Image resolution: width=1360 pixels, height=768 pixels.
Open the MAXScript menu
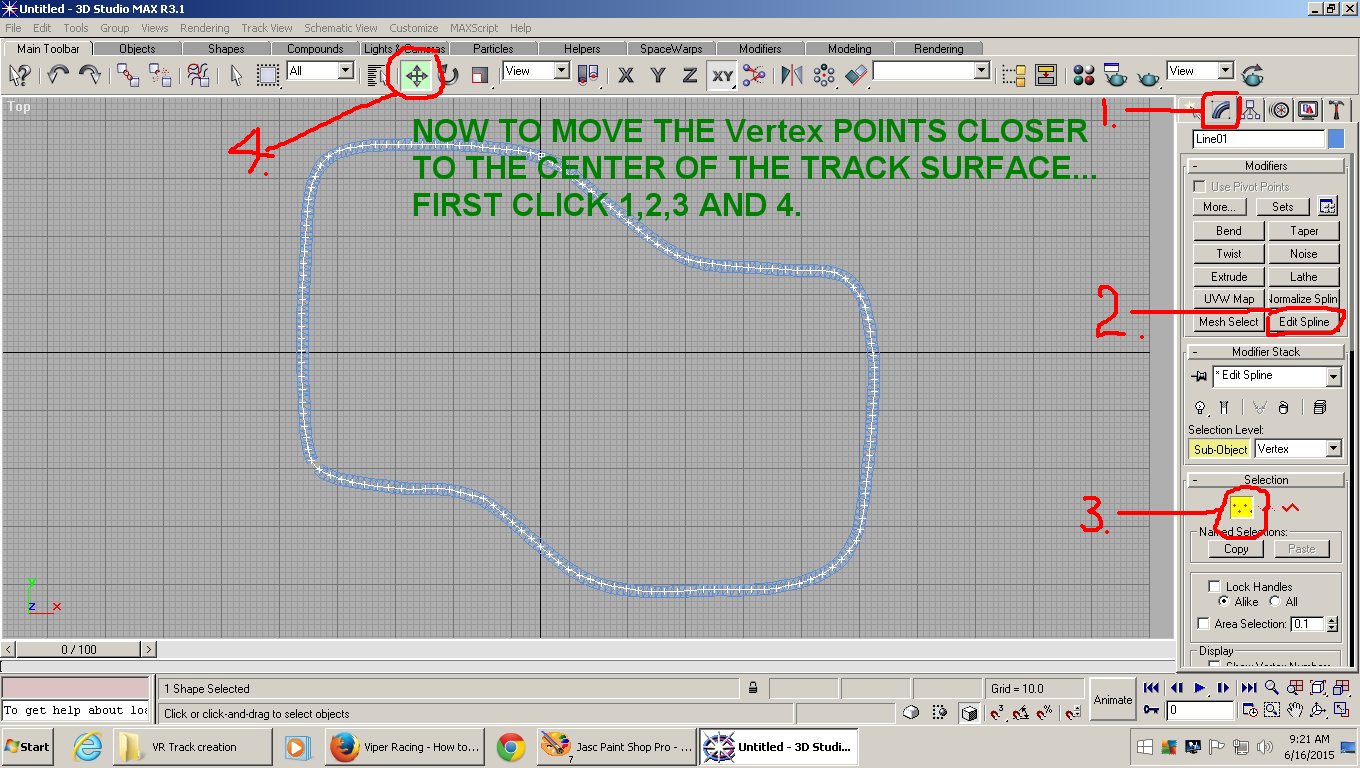tap(474, 28)
